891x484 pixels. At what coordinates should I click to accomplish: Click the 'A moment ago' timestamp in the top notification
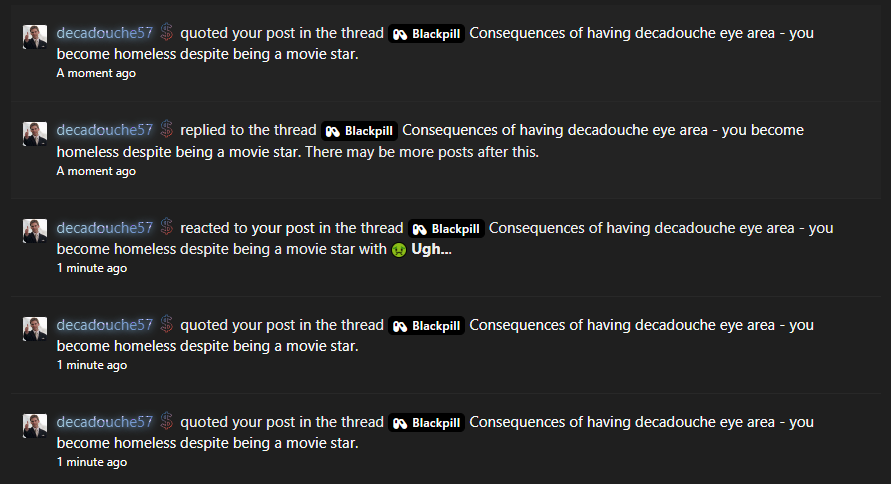96,73
